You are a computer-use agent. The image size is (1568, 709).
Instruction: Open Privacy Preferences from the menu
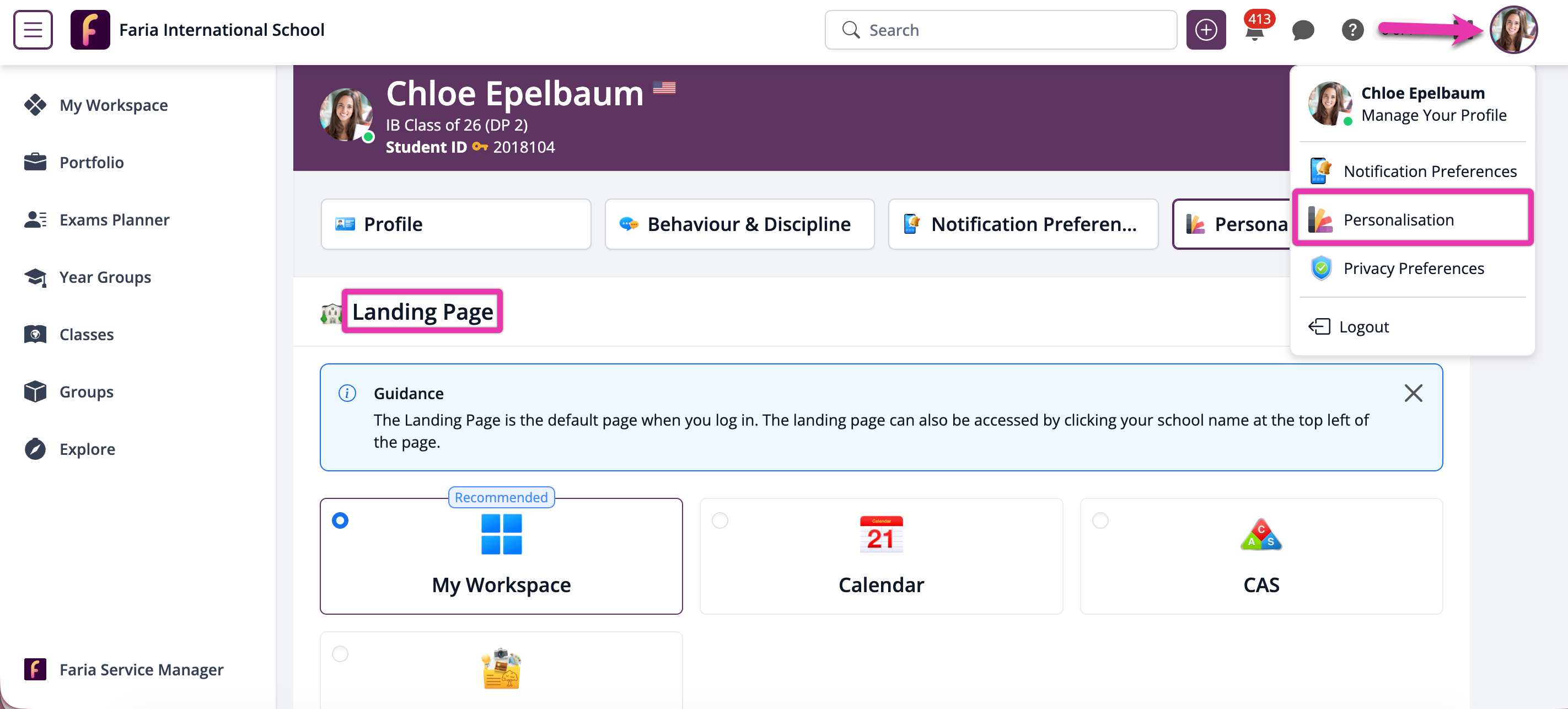(1414, 268)
